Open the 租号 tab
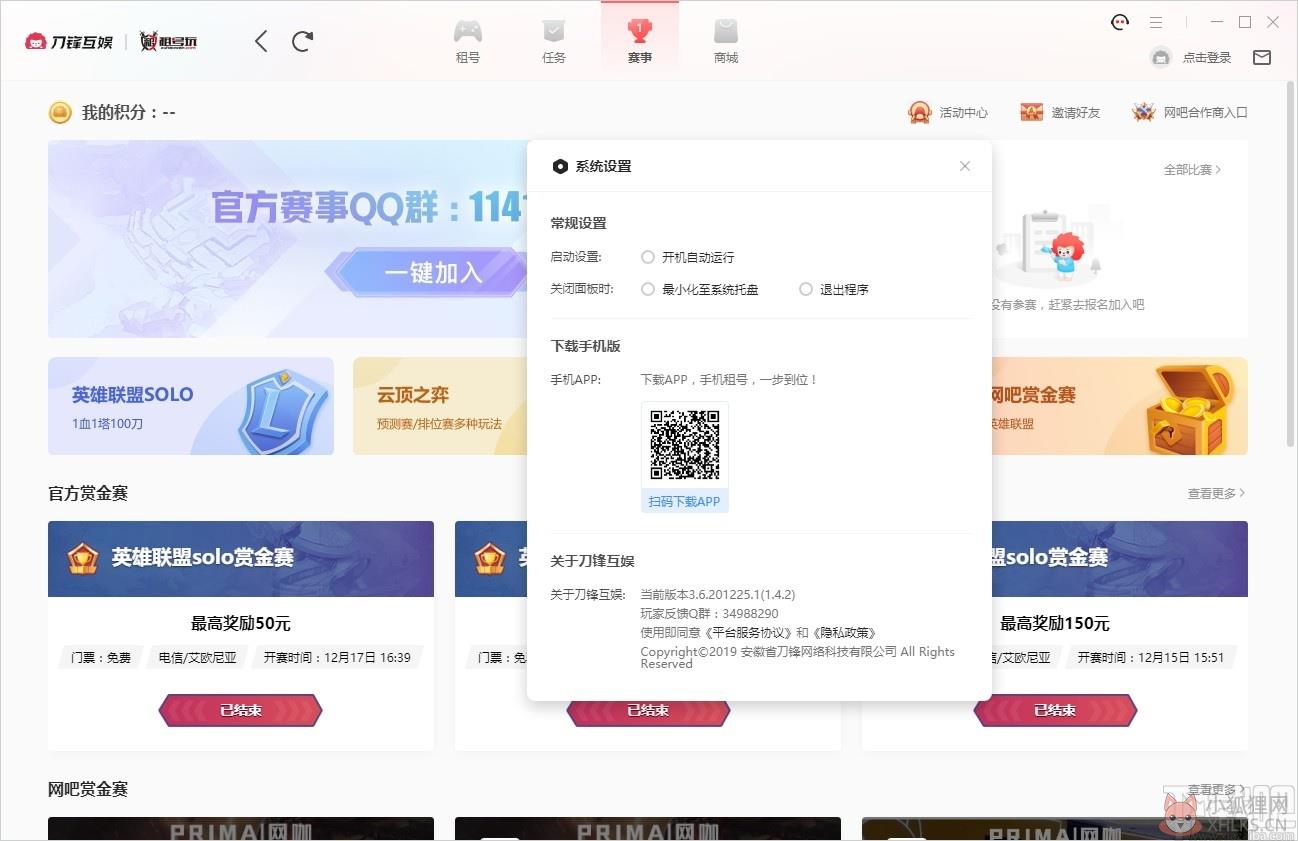 coord(468,41)
